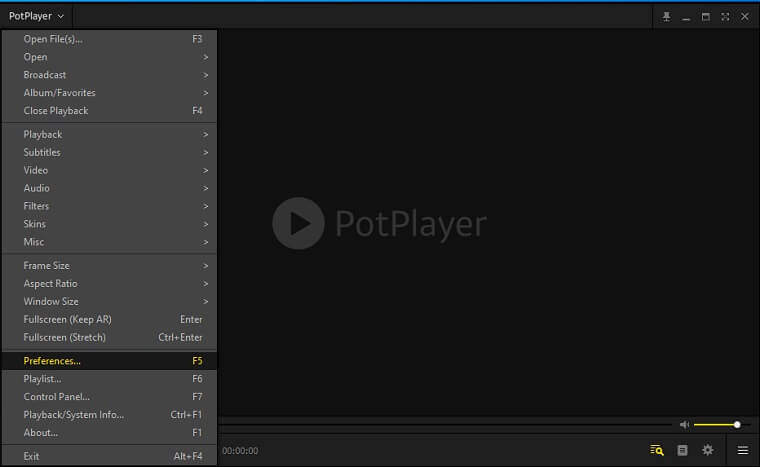Screen dimensions: 760x467
Task: Open Playback/System Info... entry
Action: [110, 415]
